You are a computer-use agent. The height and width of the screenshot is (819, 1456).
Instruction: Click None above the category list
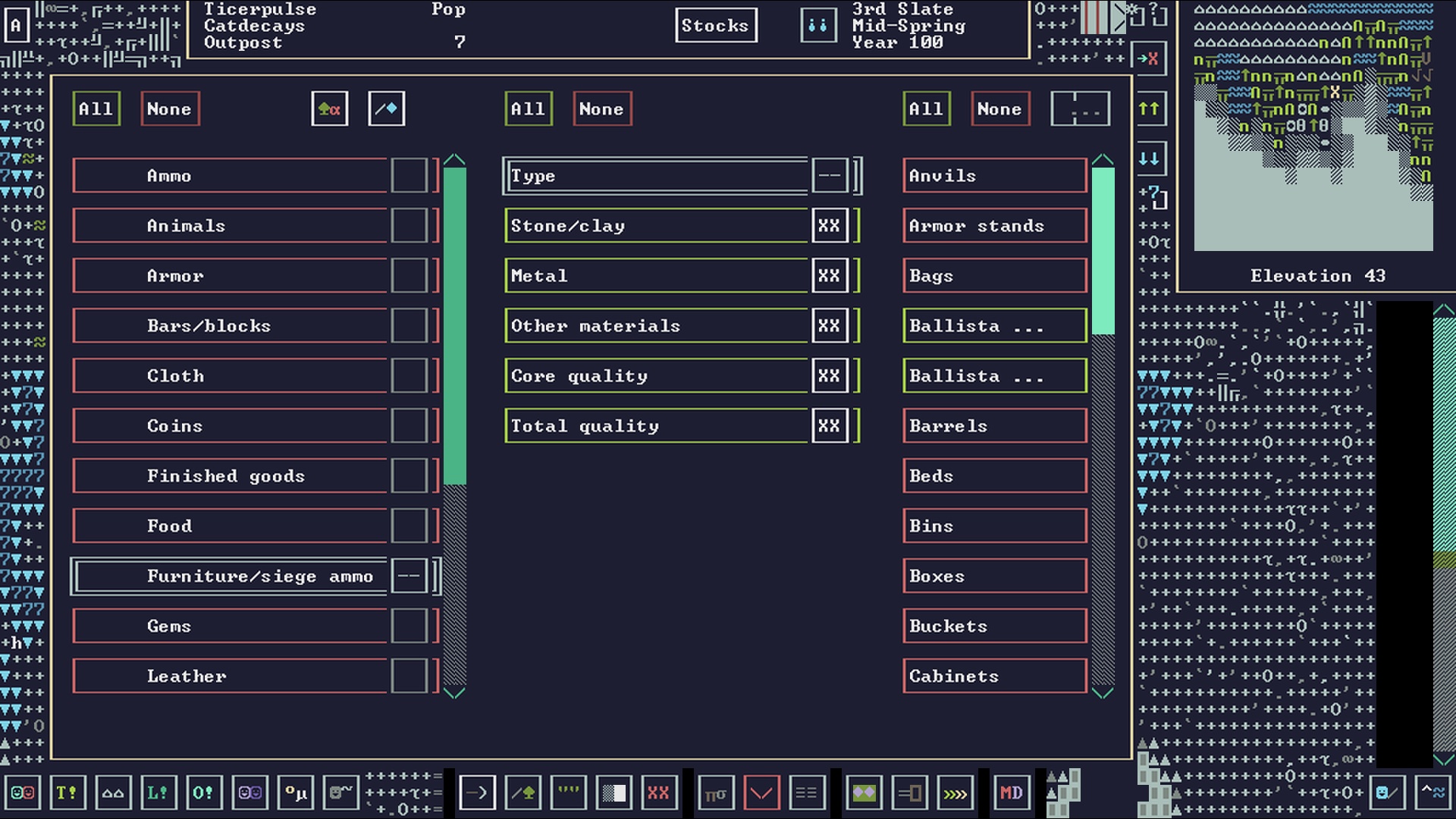pyautogui.click(x=169, y=109)
